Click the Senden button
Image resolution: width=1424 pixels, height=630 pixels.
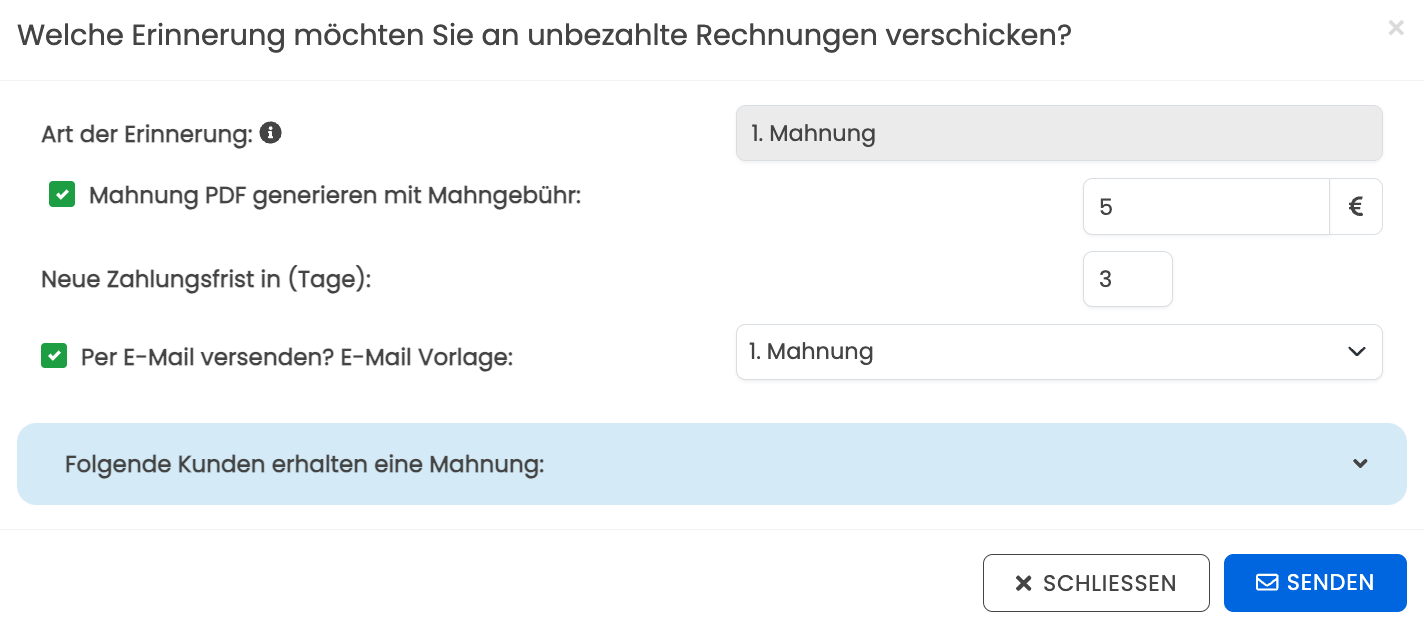coord(1315,583)
